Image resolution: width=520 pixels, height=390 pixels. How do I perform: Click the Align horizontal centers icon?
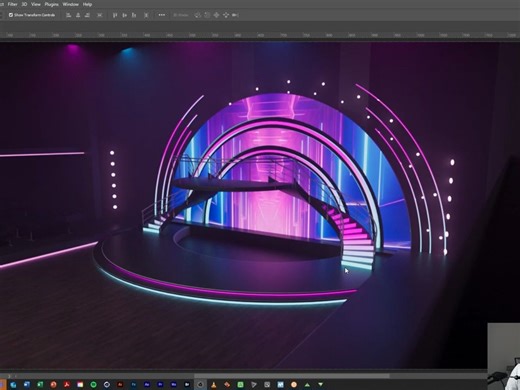point(78,15)
